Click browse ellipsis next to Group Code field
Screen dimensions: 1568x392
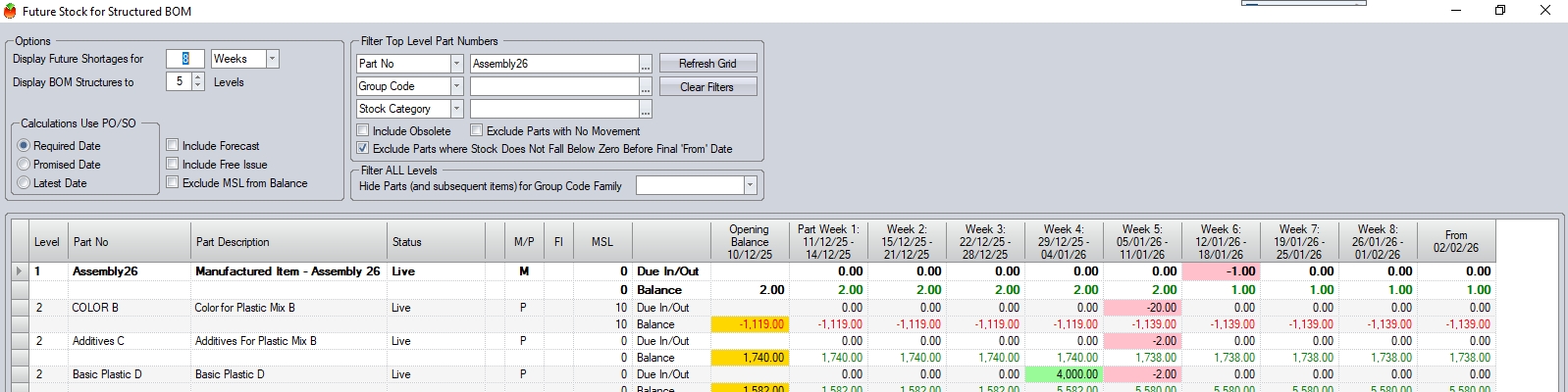646,86
